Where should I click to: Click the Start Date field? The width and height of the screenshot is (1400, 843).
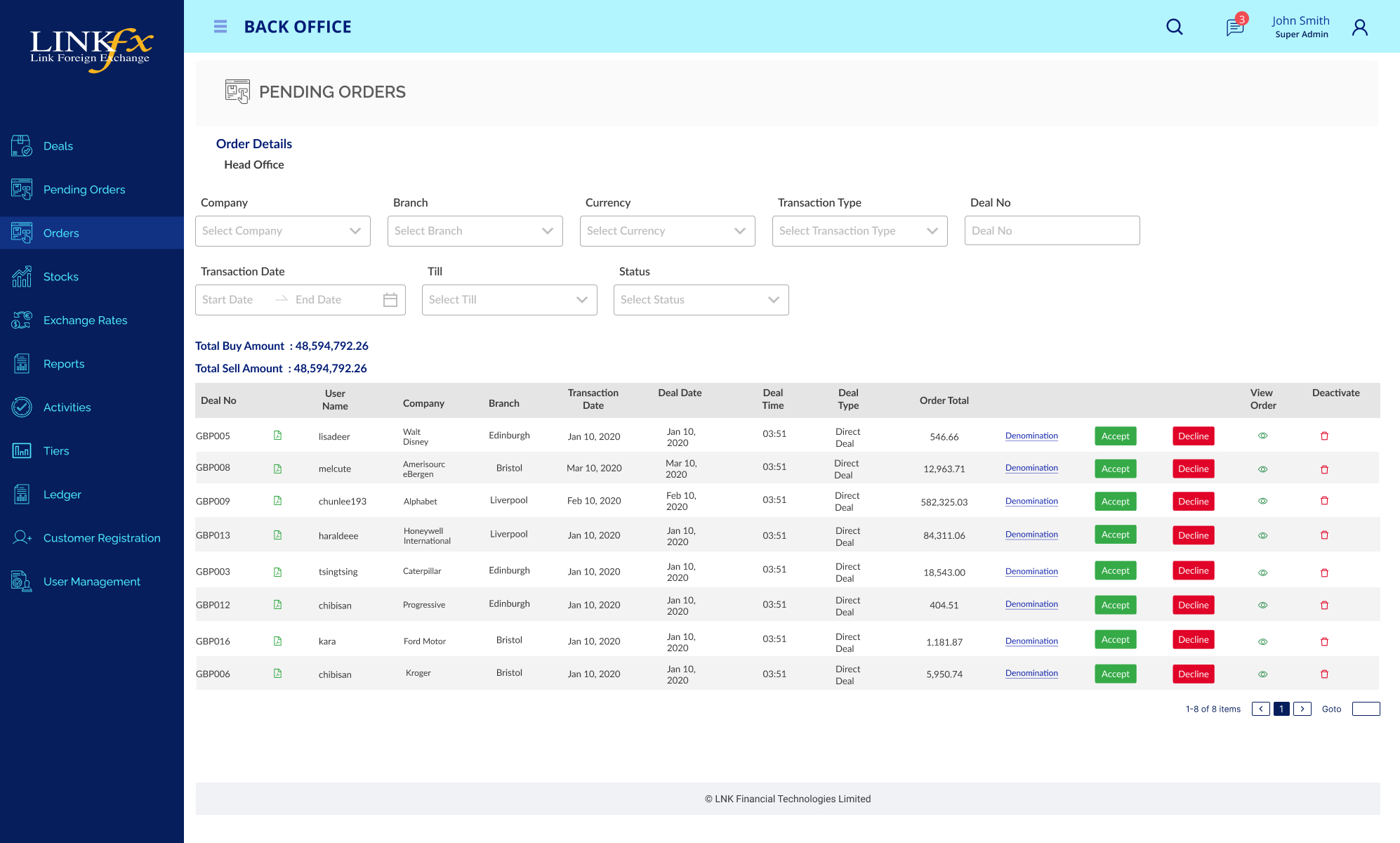tap(227, 300)
